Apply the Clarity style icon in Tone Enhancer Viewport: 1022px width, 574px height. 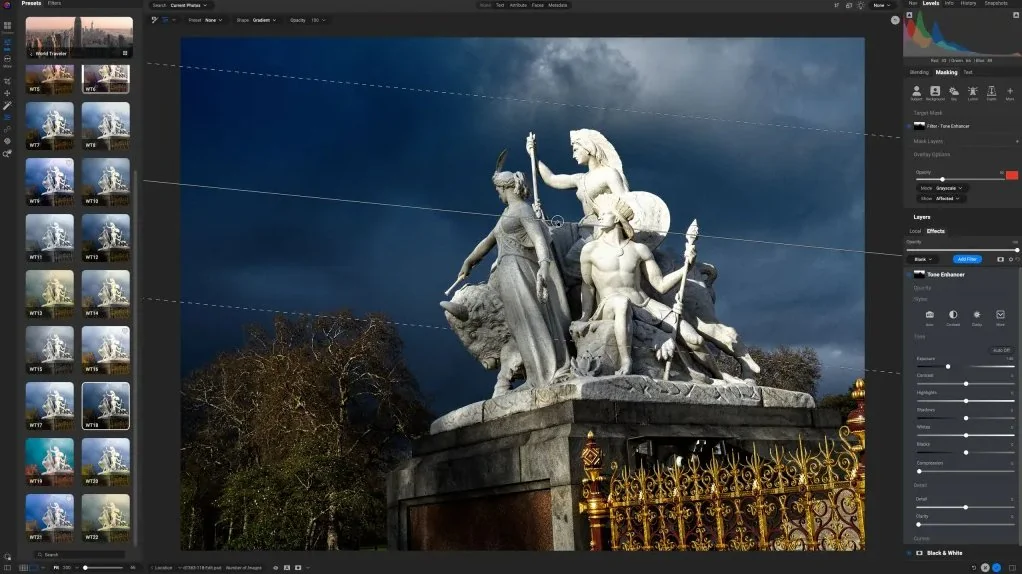pos(976,316)
